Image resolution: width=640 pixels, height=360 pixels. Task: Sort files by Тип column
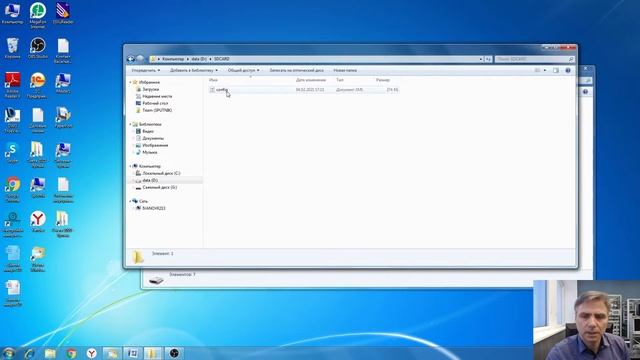point(340,80)
